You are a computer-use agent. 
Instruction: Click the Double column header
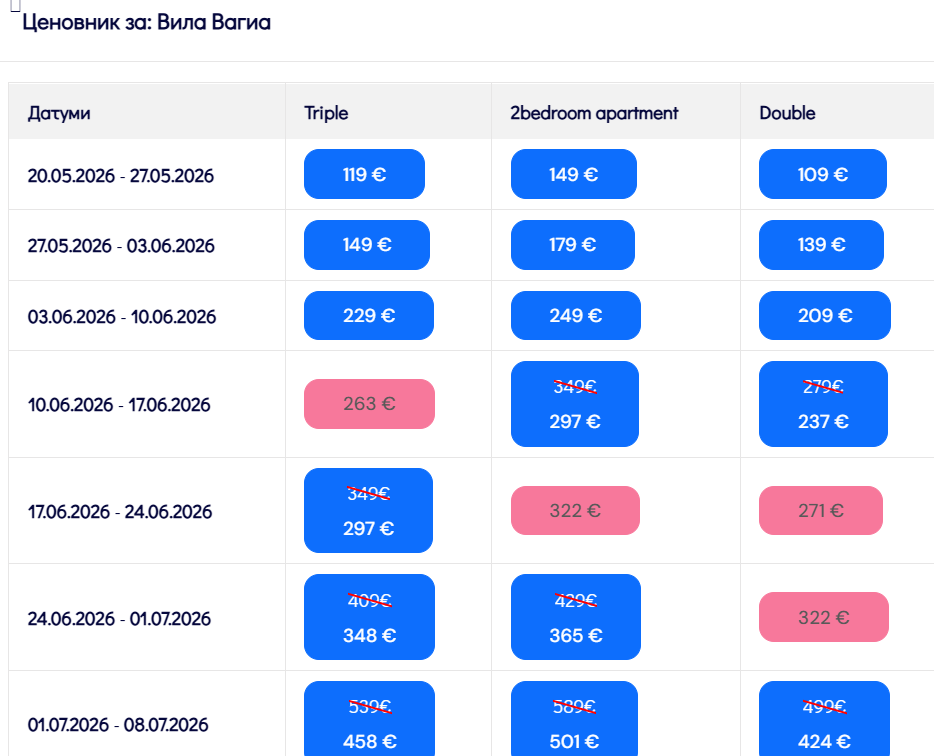click(787, 113)
